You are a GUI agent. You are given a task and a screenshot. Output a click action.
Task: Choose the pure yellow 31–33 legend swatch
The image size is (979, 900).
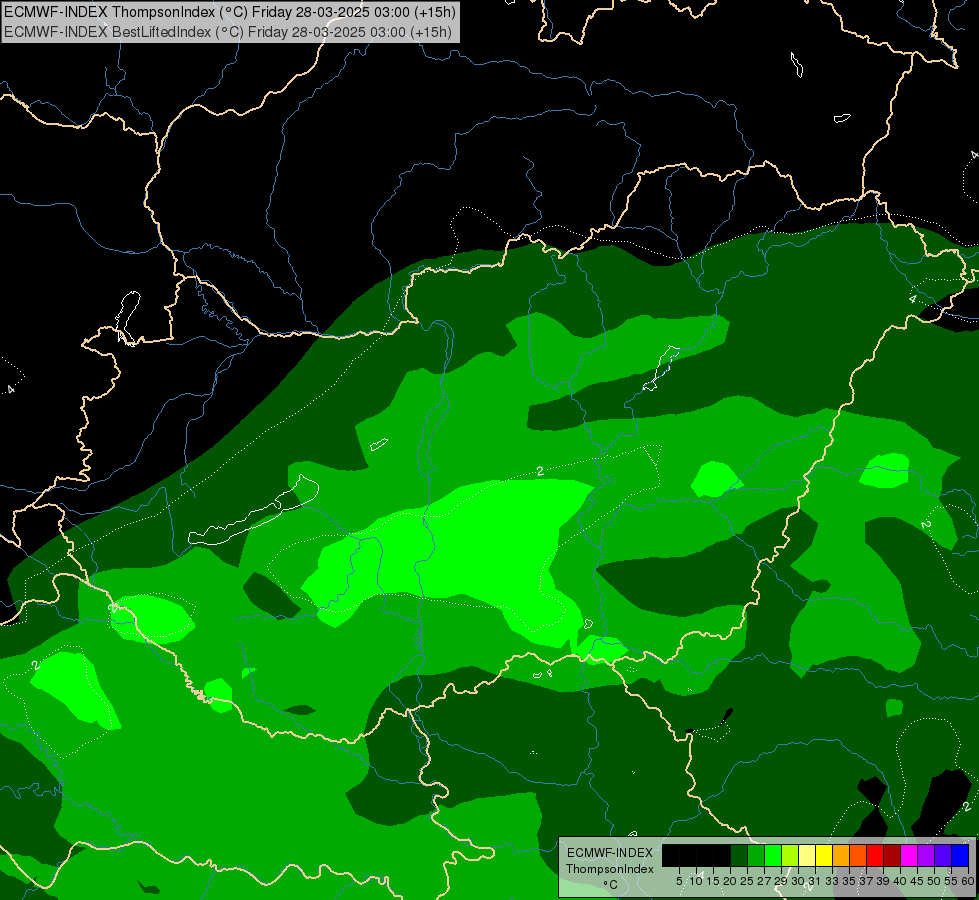[824, 855]
